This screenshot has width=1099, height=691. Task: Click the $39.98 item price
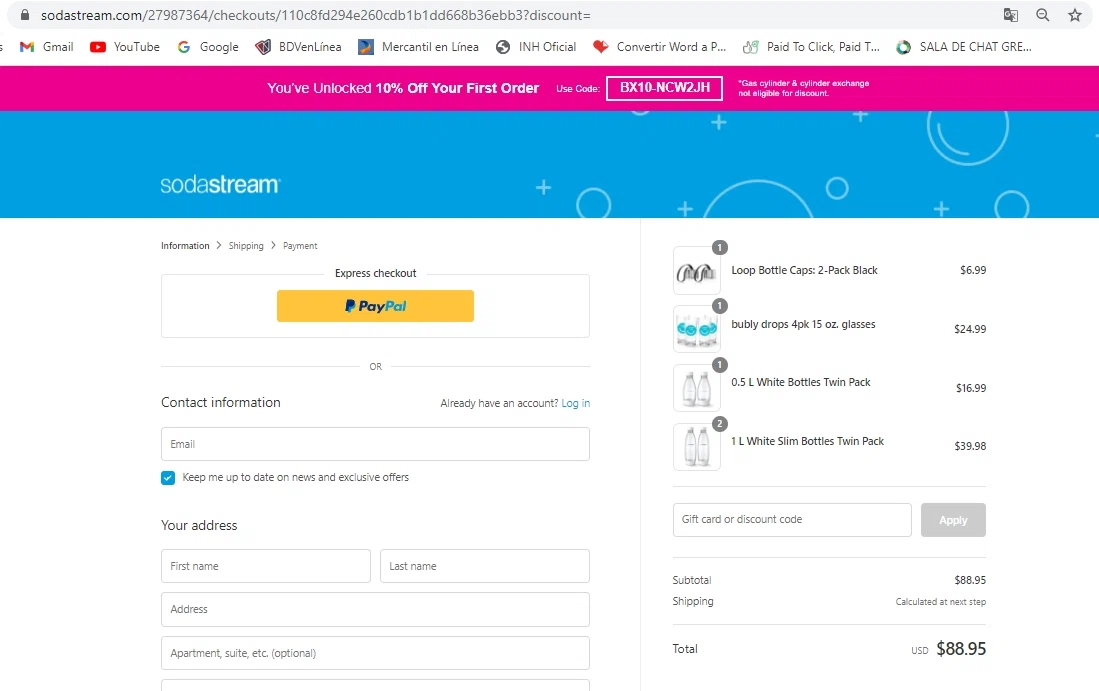[970, 446]
